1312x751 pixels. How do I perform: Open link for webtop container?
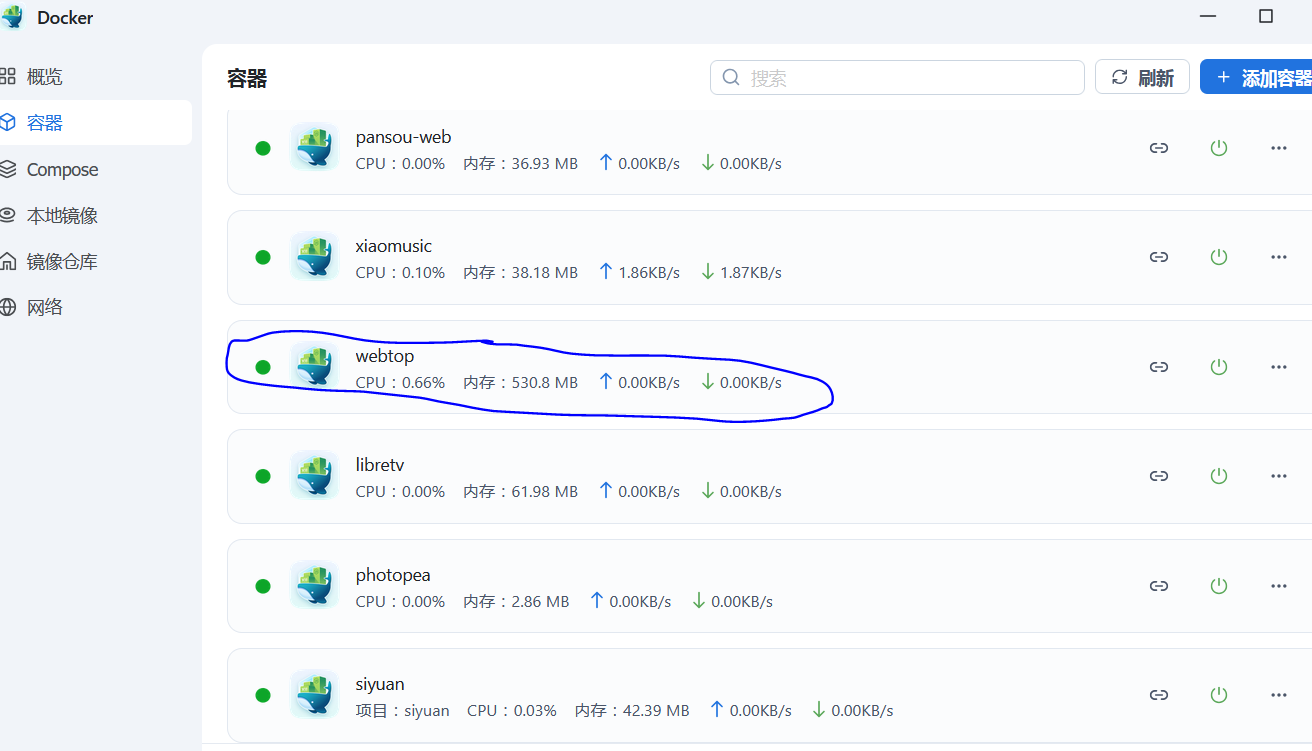click(1159, 367)
